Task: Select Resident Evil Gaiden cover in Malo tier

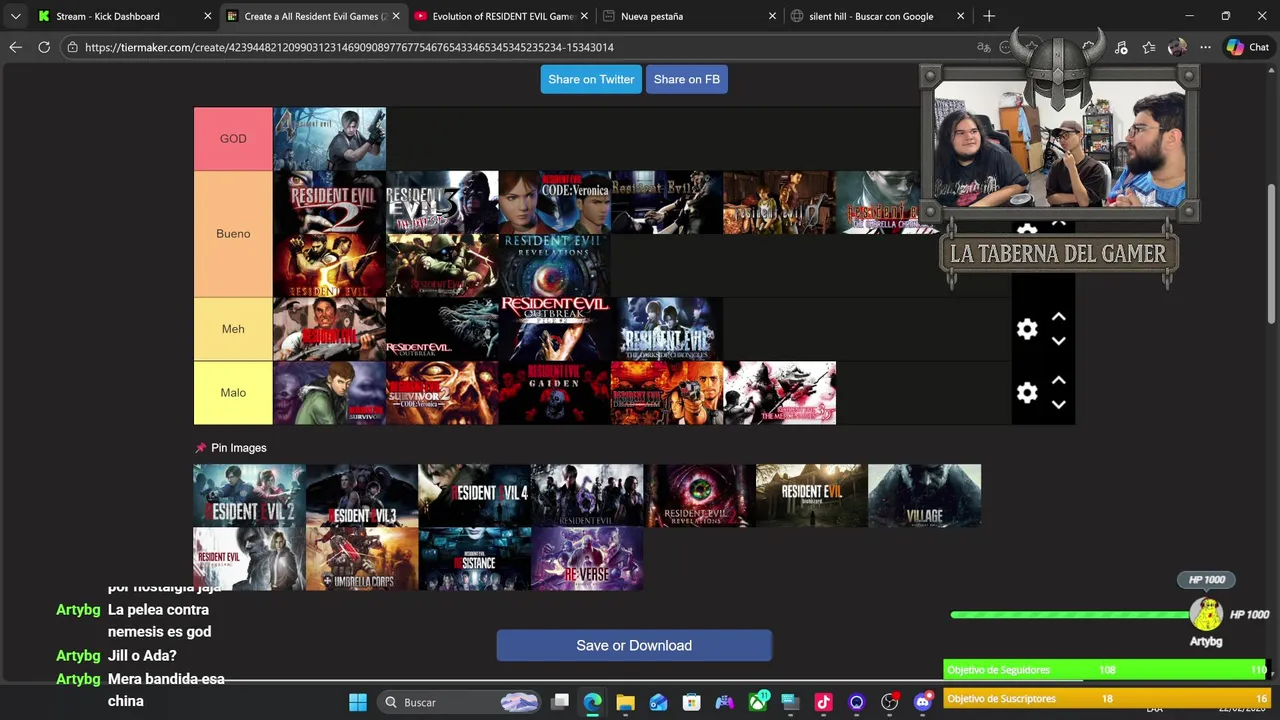Action: pos(554,393)
